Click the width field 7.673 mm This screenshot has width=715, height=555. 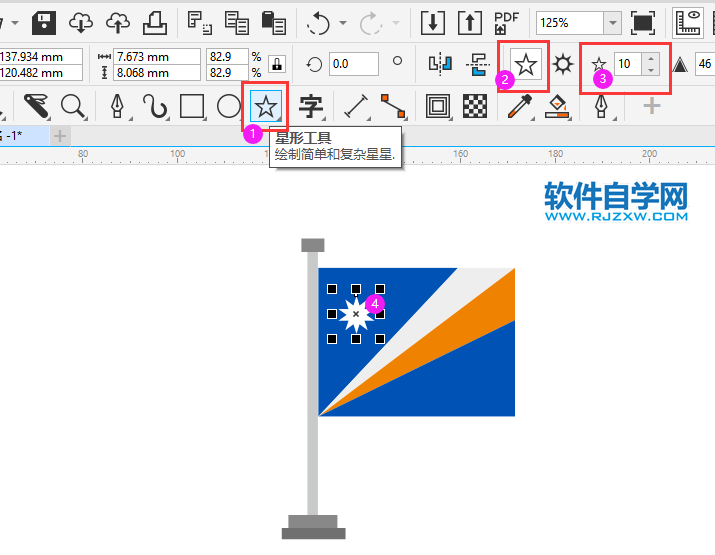(x=156, y=57)
